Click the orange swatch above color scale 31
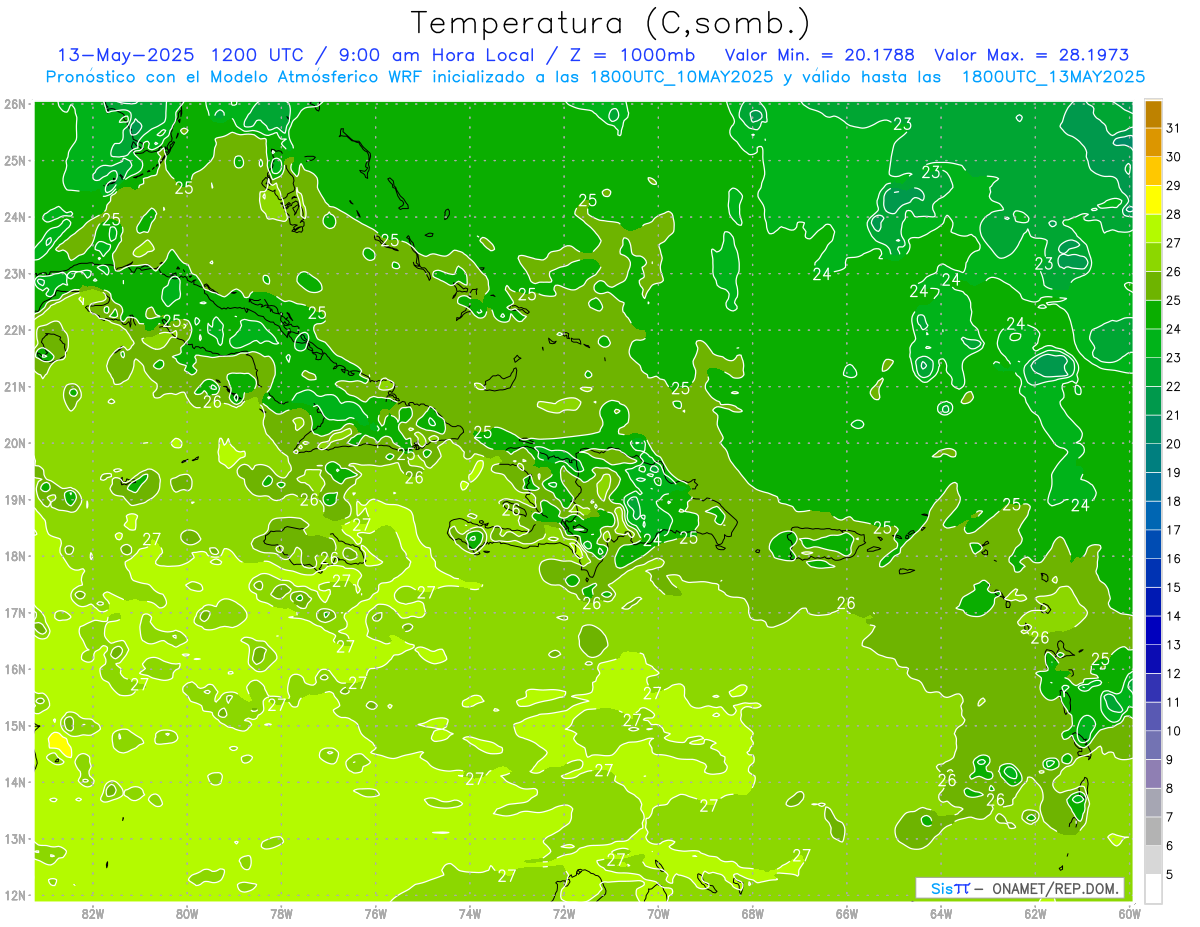 point(1153,114)
